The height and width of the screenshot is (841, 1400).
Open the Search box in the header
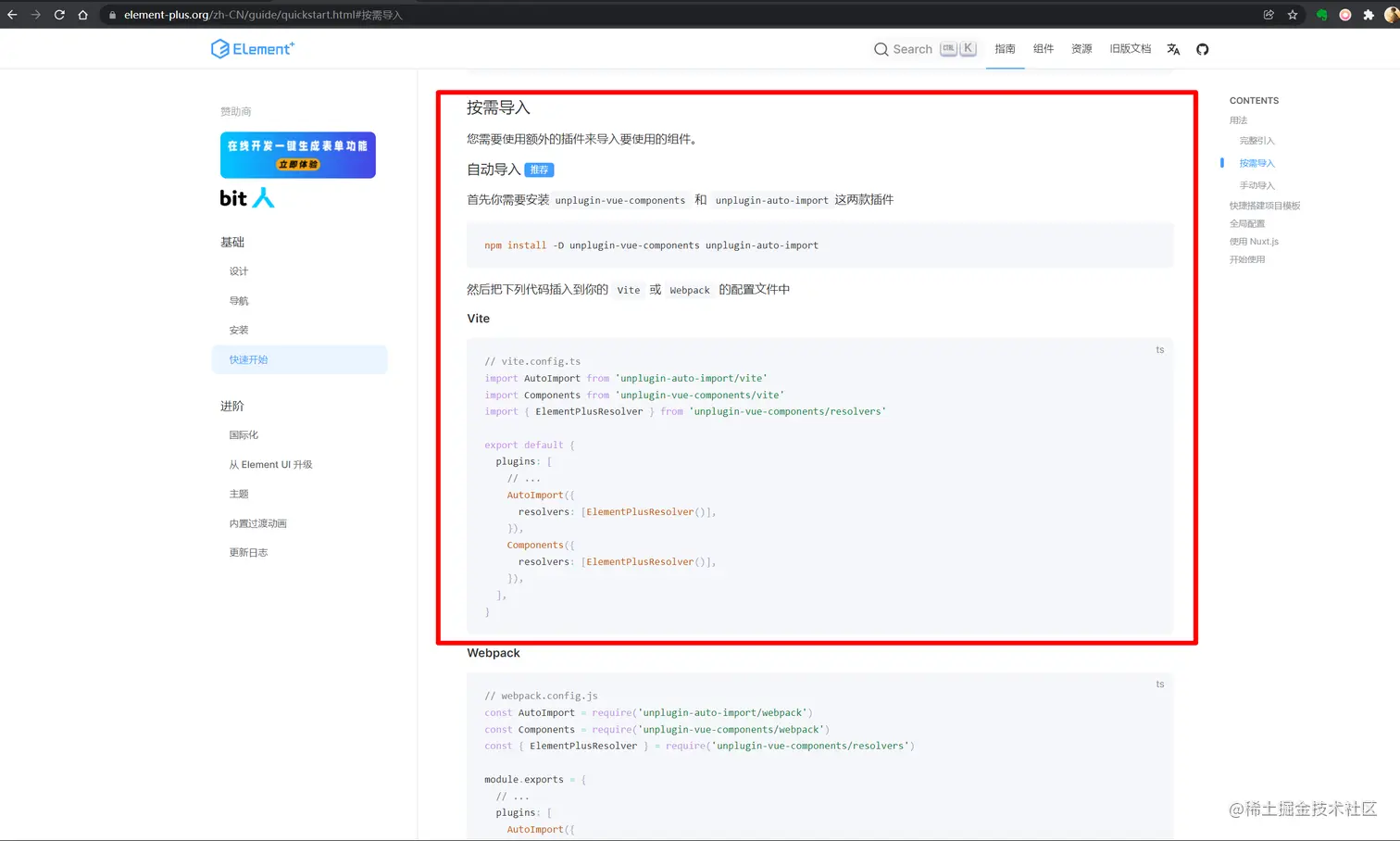click(x=925, y=49)
